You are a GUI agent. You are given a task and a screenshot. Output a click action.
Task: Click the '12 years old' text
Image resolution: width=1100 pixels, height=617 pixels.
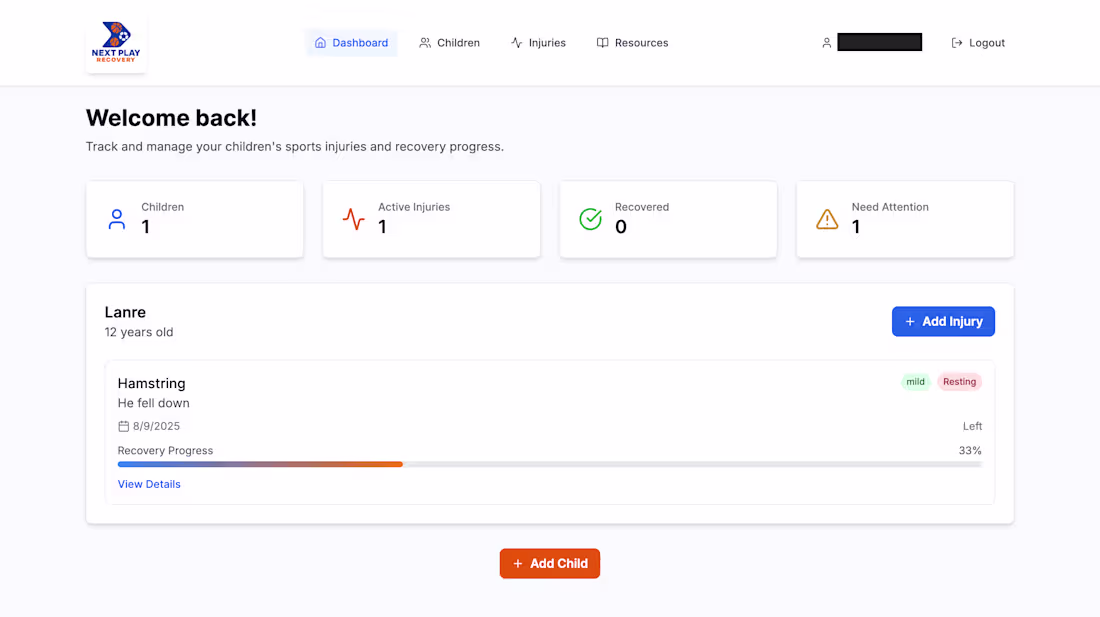click(x=139, y=332)
